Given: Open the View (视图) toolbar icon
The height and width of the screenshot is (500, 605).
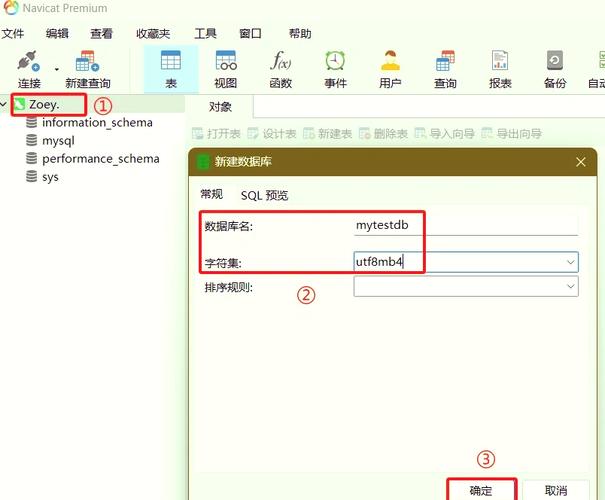Looking at the screenshot, I should coord(226,68).
